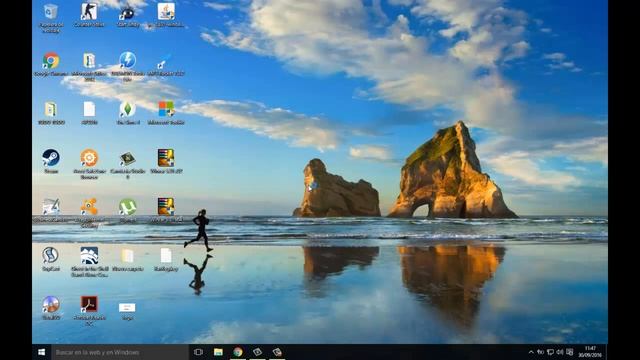Screen dimensions: 640x360
Task: Open the Recycle Bin desktop icon
Action: click(51, 13)
